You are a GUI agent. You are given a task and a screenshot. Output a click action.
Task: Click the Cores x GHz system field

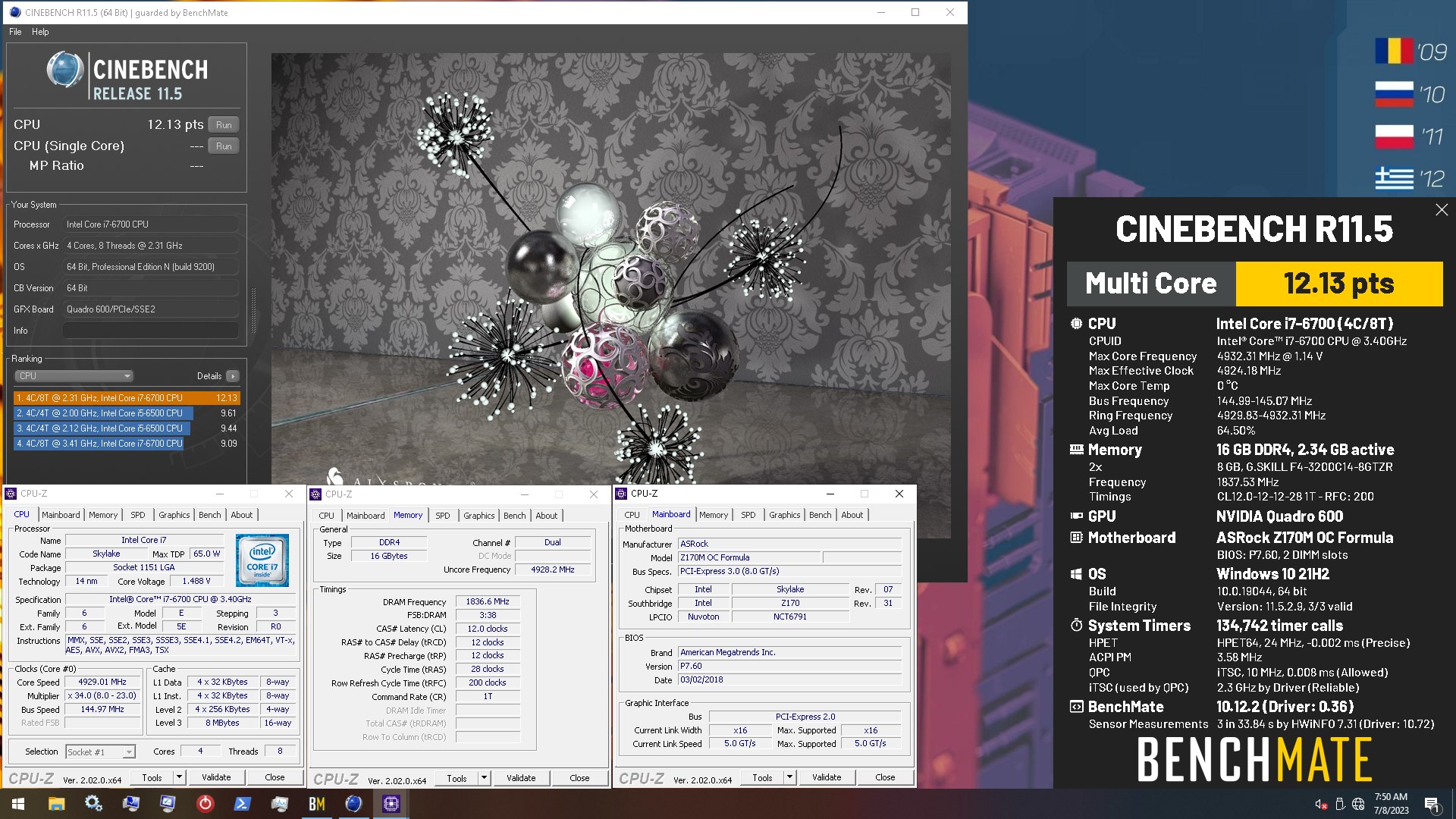point(151,246)
